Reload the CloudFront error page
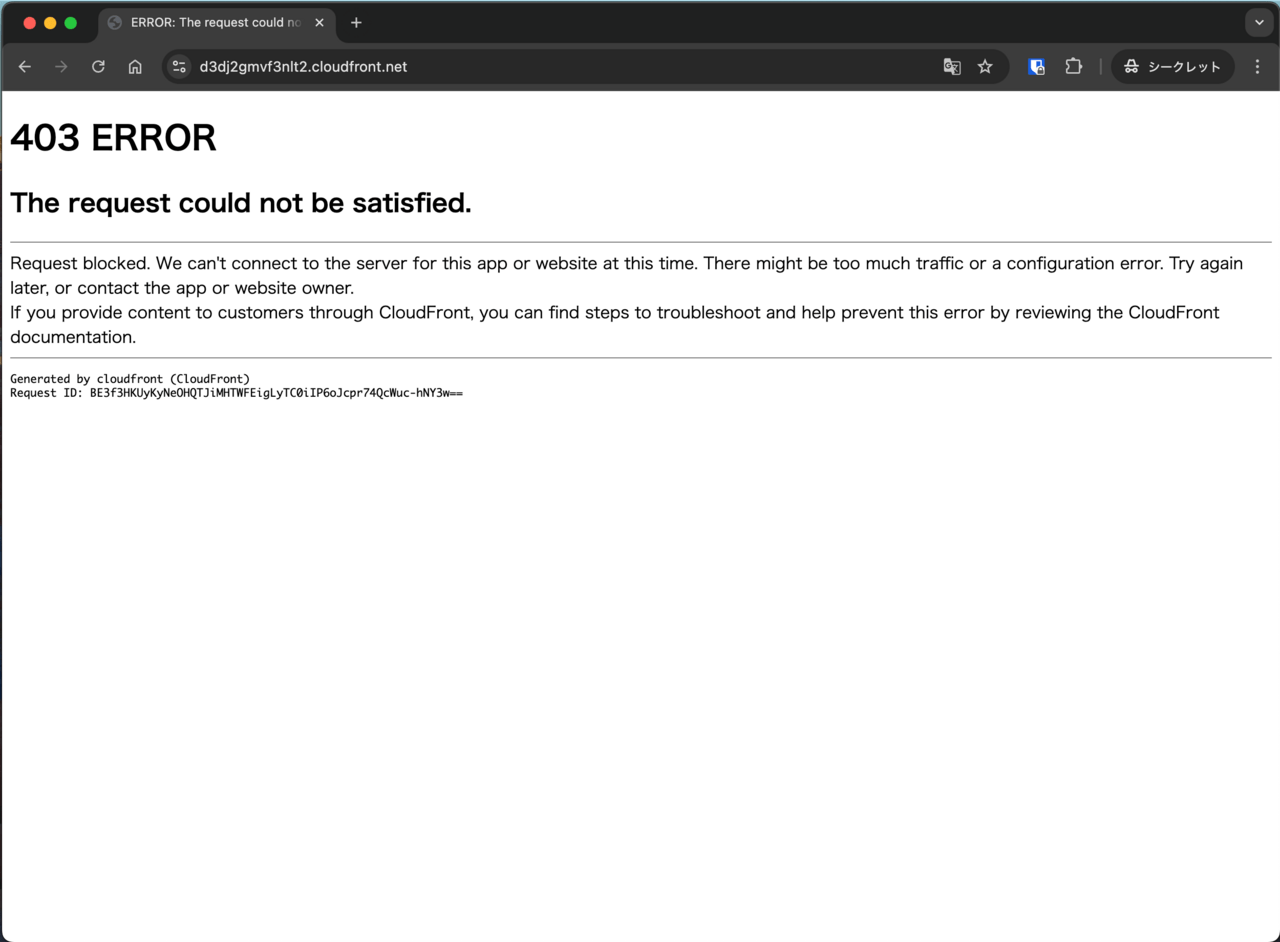 [98, 67]
